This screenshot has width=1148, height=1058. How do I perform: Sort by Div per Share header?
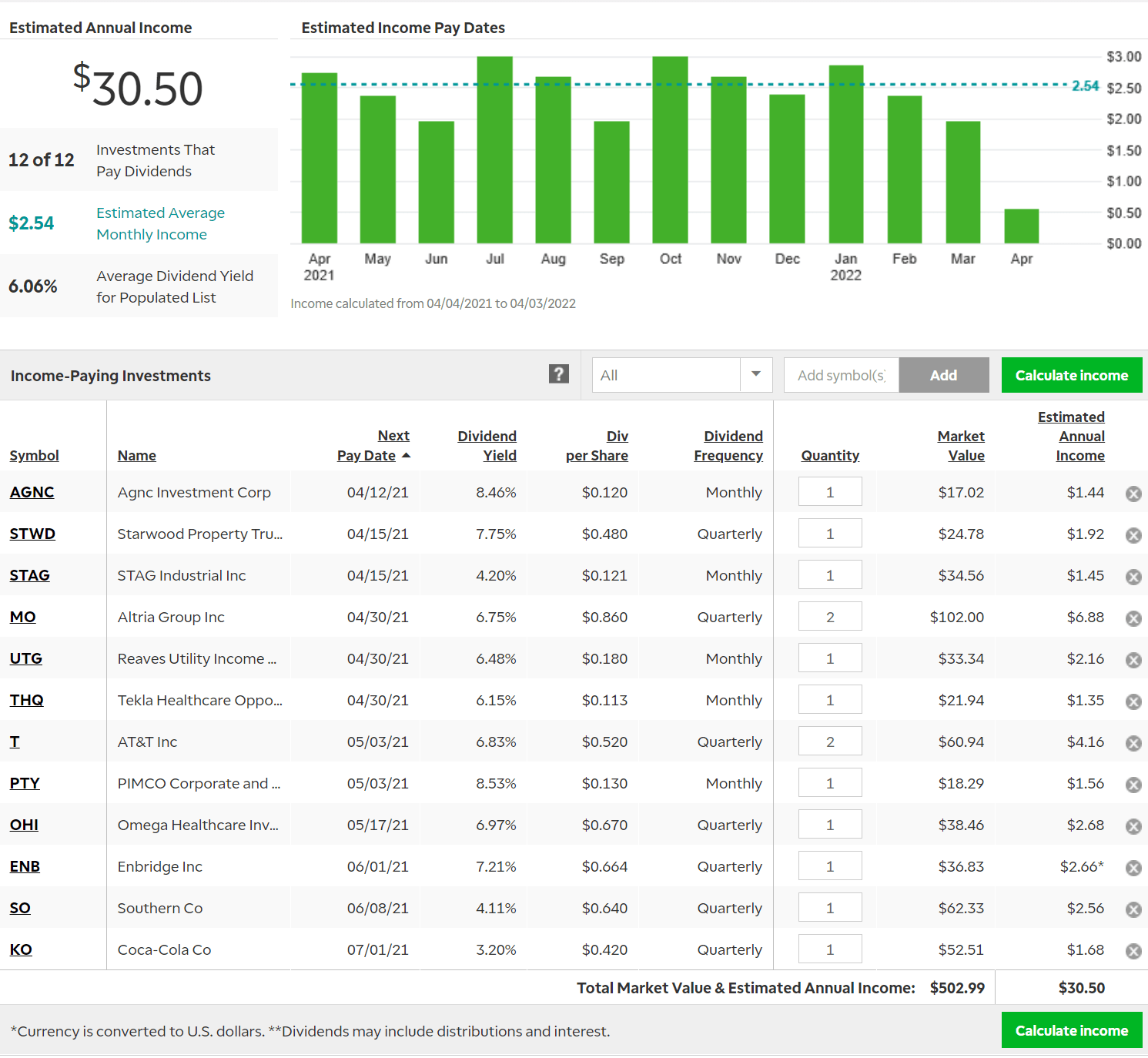597,446
